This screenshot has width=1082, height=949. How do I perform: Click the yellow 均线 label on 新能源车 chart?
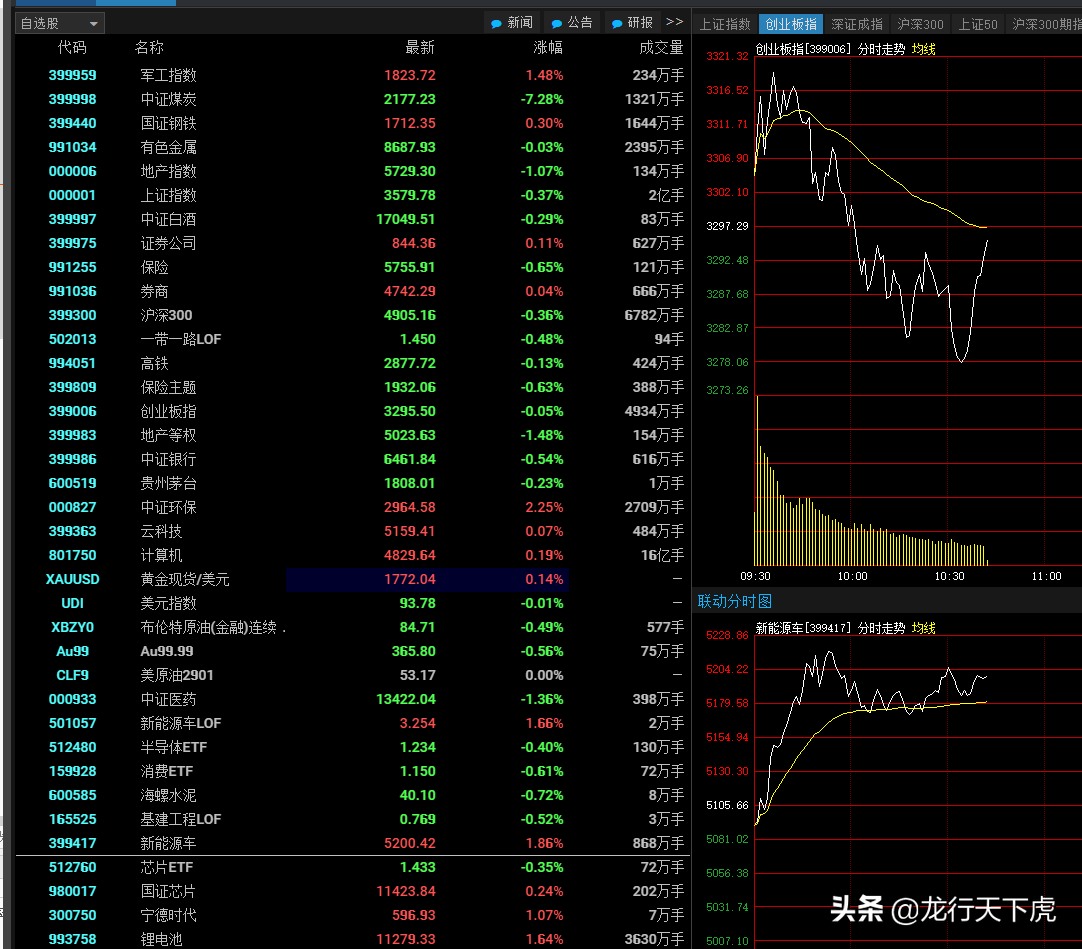click(923, 628)
